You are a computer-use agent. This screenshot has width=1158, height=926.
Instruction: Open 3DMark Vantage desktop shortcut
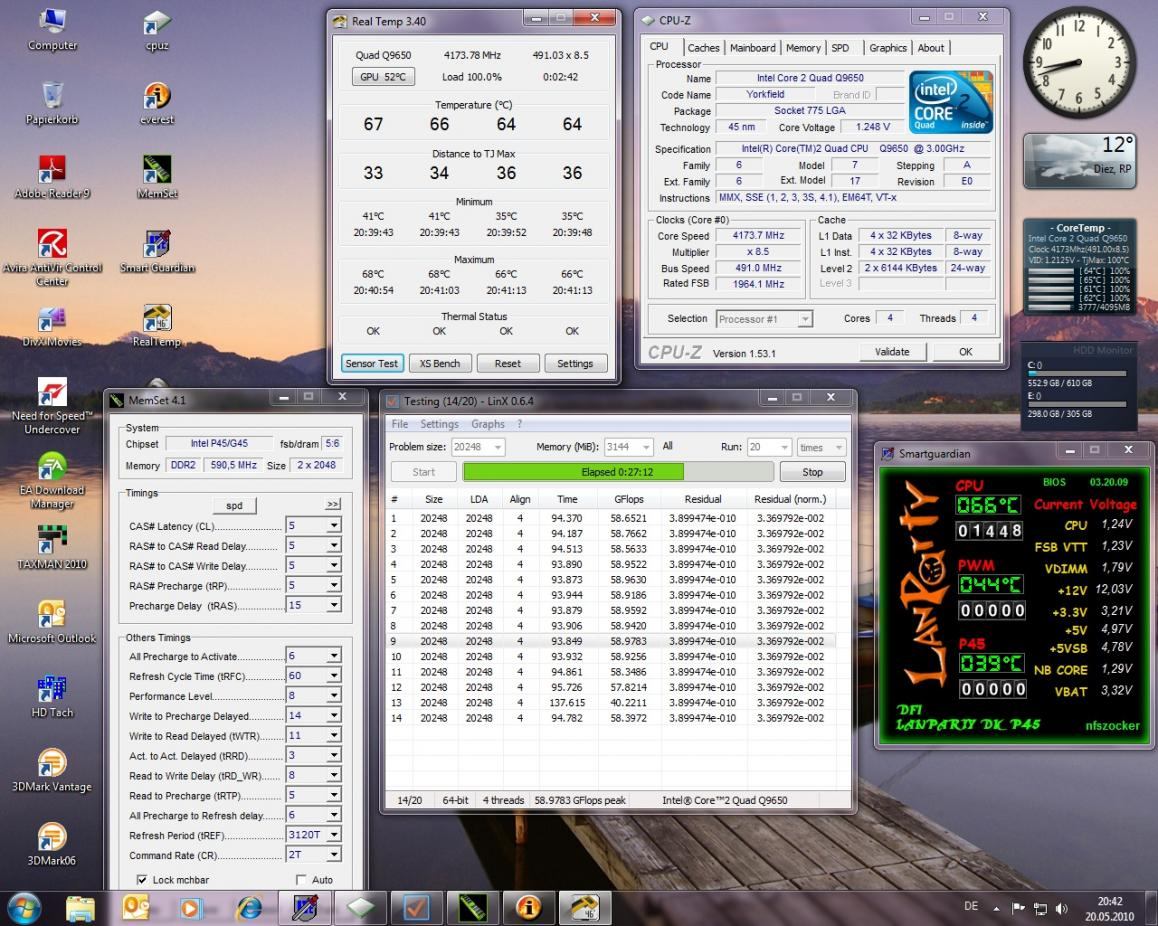click(x=51, y=765)
